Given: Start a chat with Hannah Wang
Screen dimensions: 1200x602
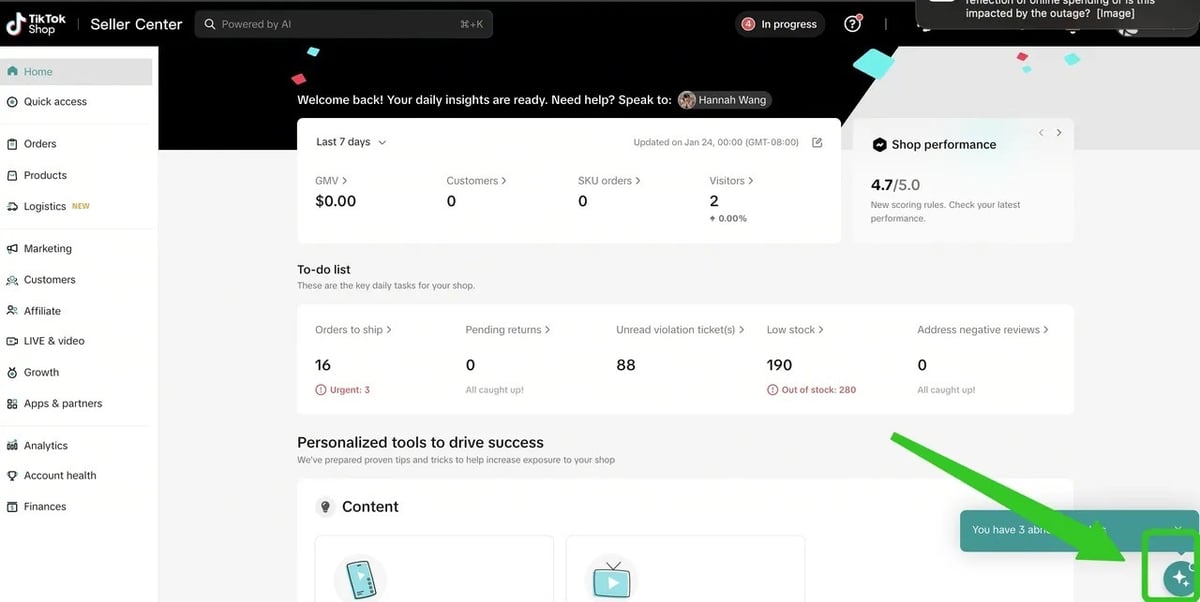Looking at the screenshot, I should 725,99.
